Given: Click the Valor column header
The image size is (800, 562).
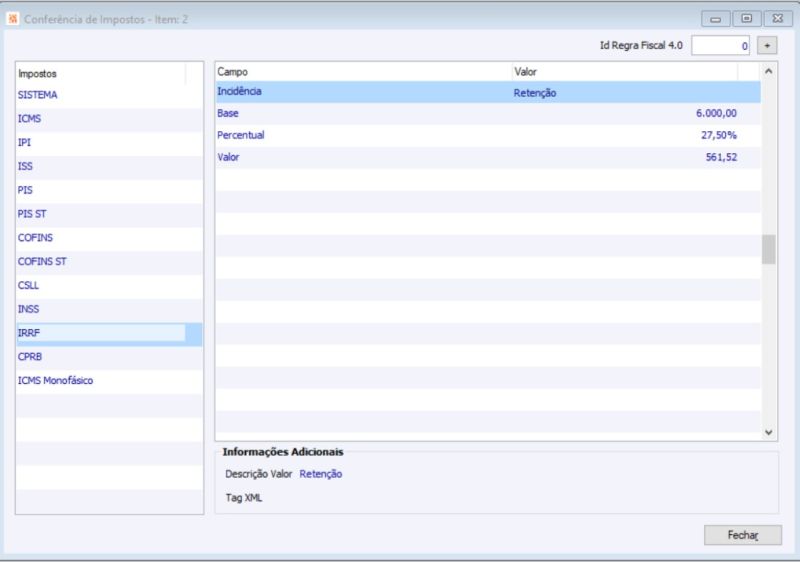Looking at the screenshot, I should 624,72.
